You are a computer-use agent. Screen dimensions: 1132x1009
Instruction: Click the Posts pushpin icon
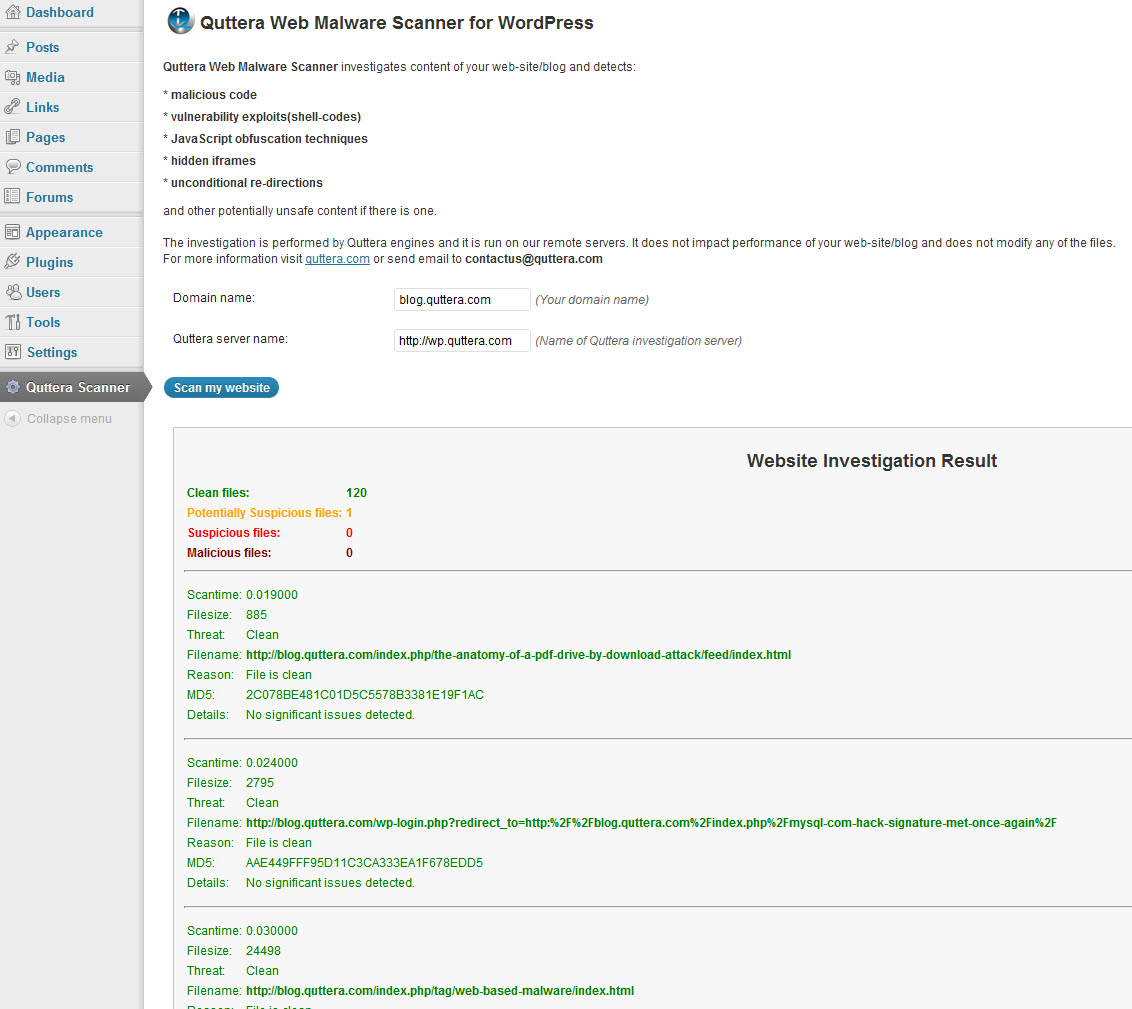point(12,47)
